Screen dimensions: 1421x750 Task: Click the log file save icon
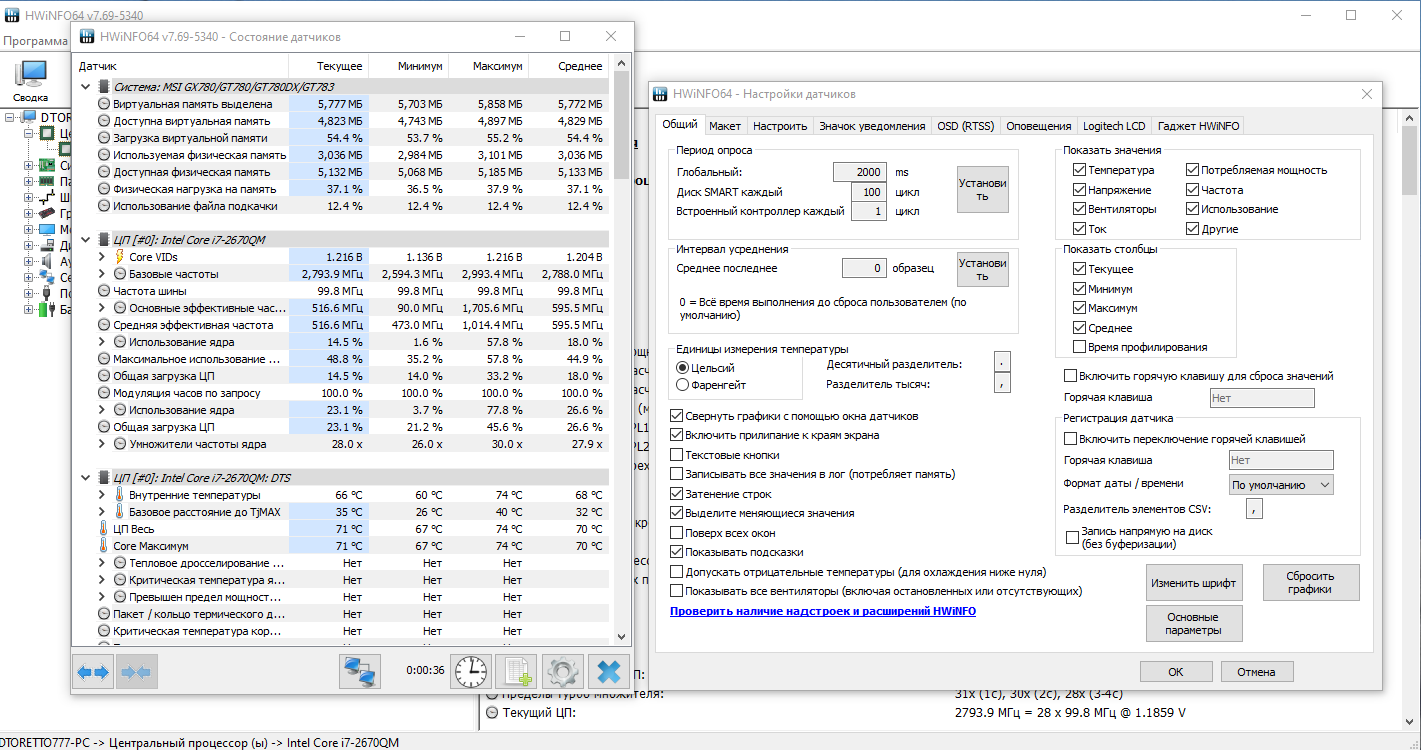coord(516,672)
